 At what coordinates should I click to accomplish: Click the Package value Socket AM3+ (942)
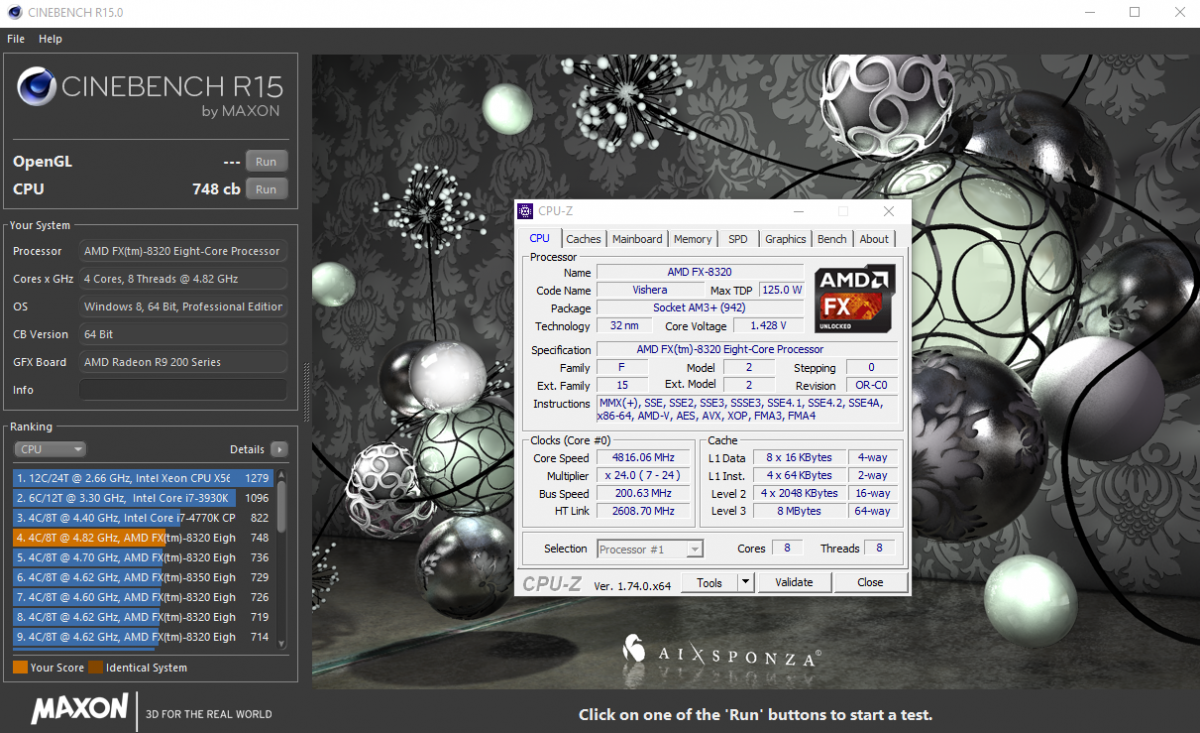(x=700, y=308)
